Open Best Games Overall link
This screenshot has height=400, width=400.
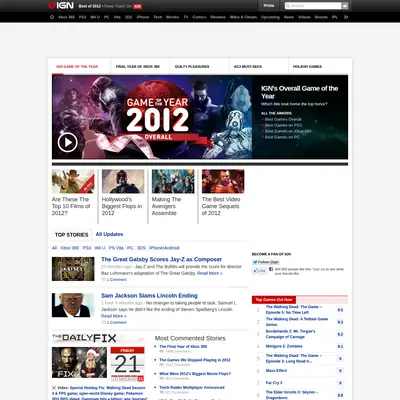283,119
